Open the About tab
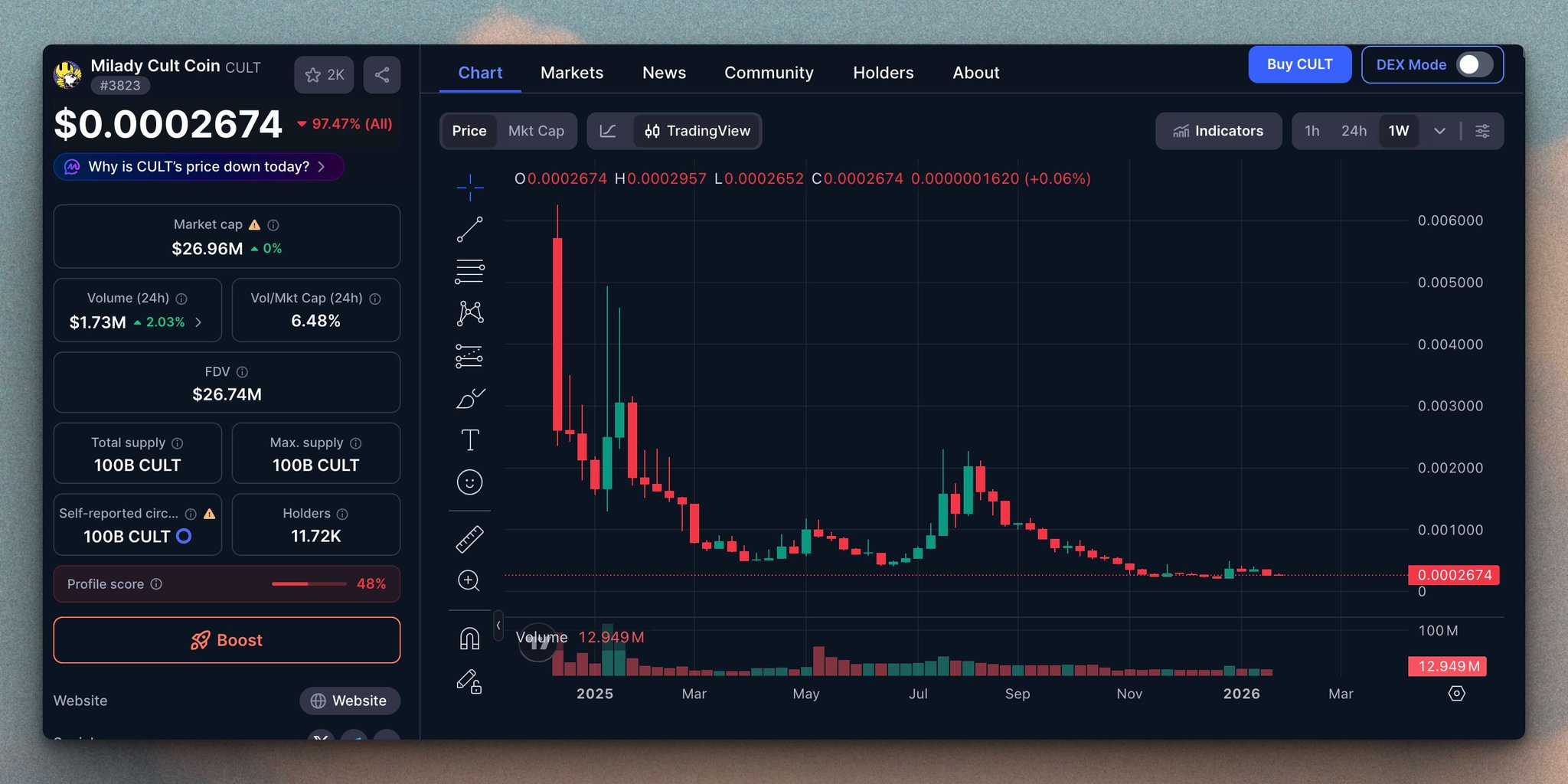The width and height of the screenshot is (1568, 784). (976, 73)
